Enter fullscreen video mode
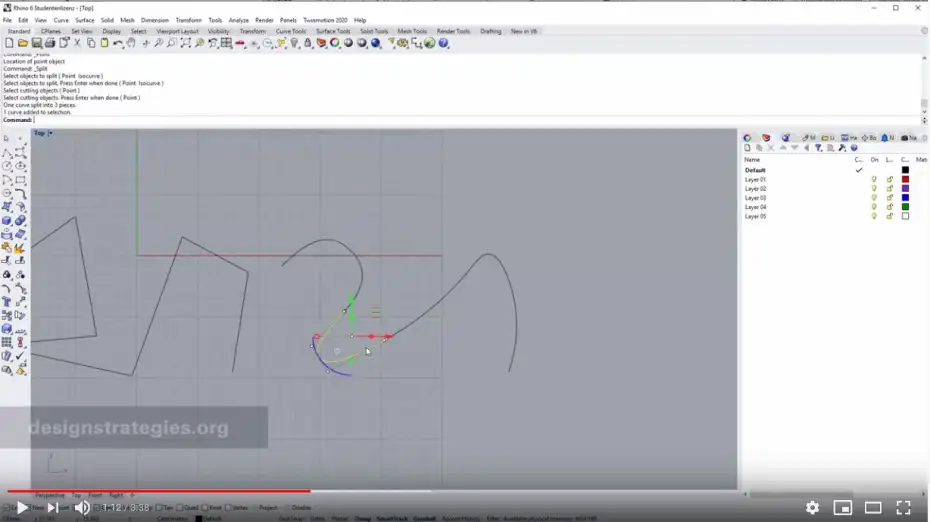Image resolution: width=930 pixels, height=522 pixels. pos(903,508)
